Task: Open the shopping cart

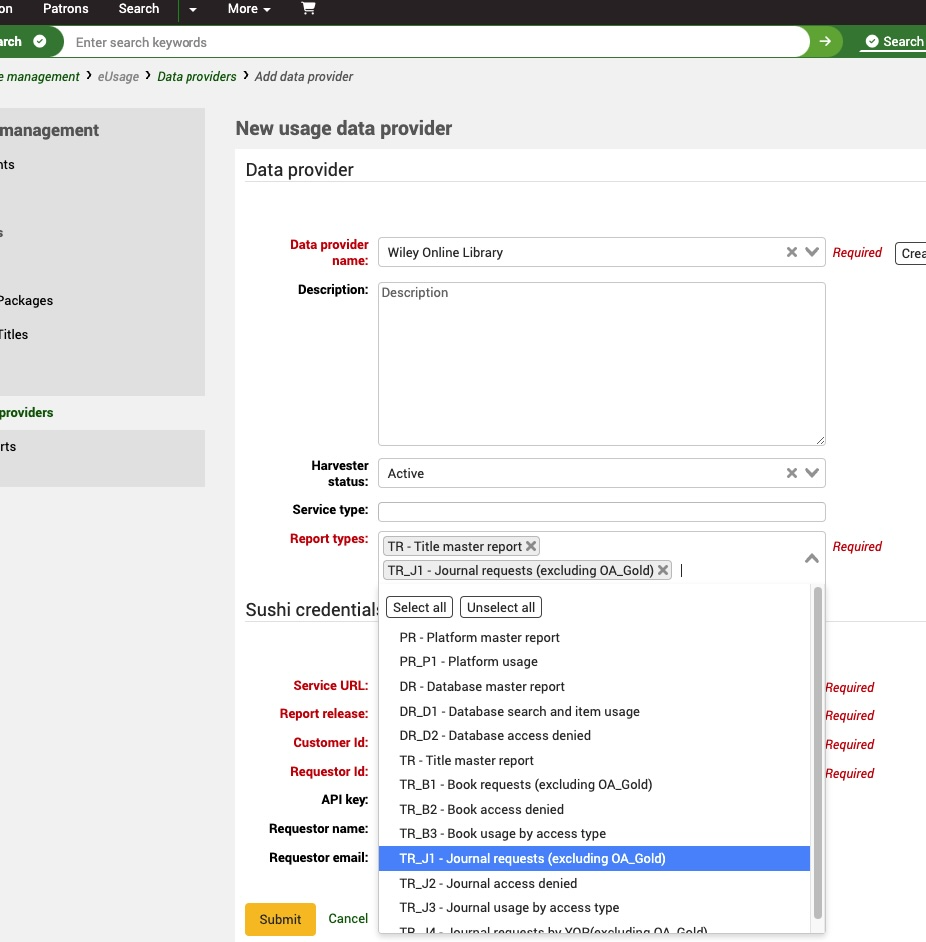Action: [x=308, y=10]
